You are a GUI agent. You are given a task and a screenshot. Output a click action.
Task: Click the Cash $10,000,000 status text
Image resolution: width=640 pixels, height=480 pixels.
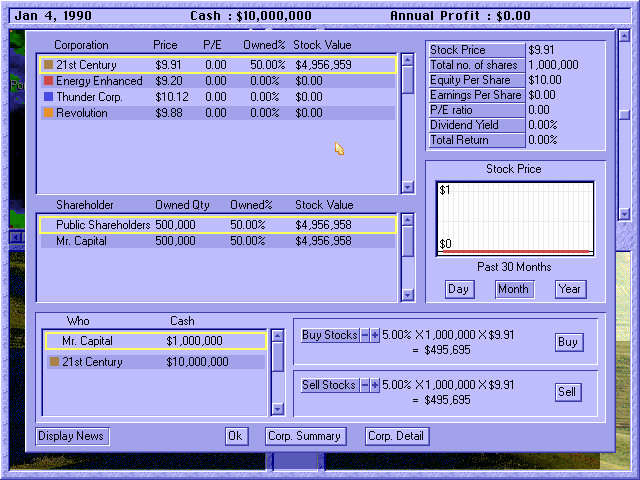pyautogui.click(x=251, y=16)
